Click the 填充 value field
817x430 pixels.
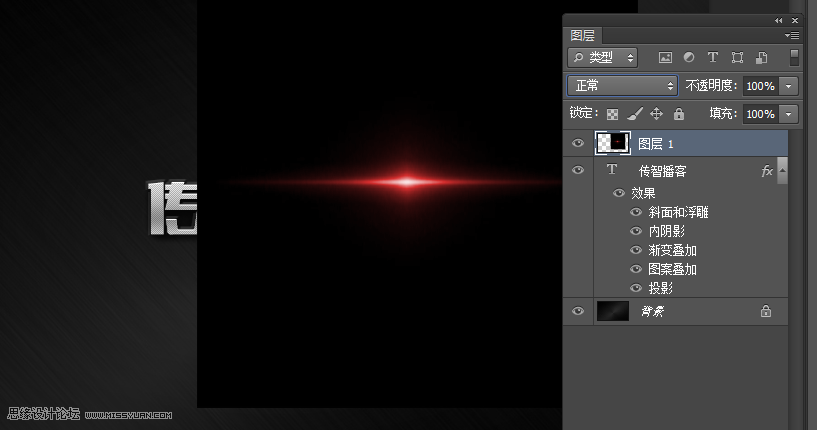[x=761, y=114]
